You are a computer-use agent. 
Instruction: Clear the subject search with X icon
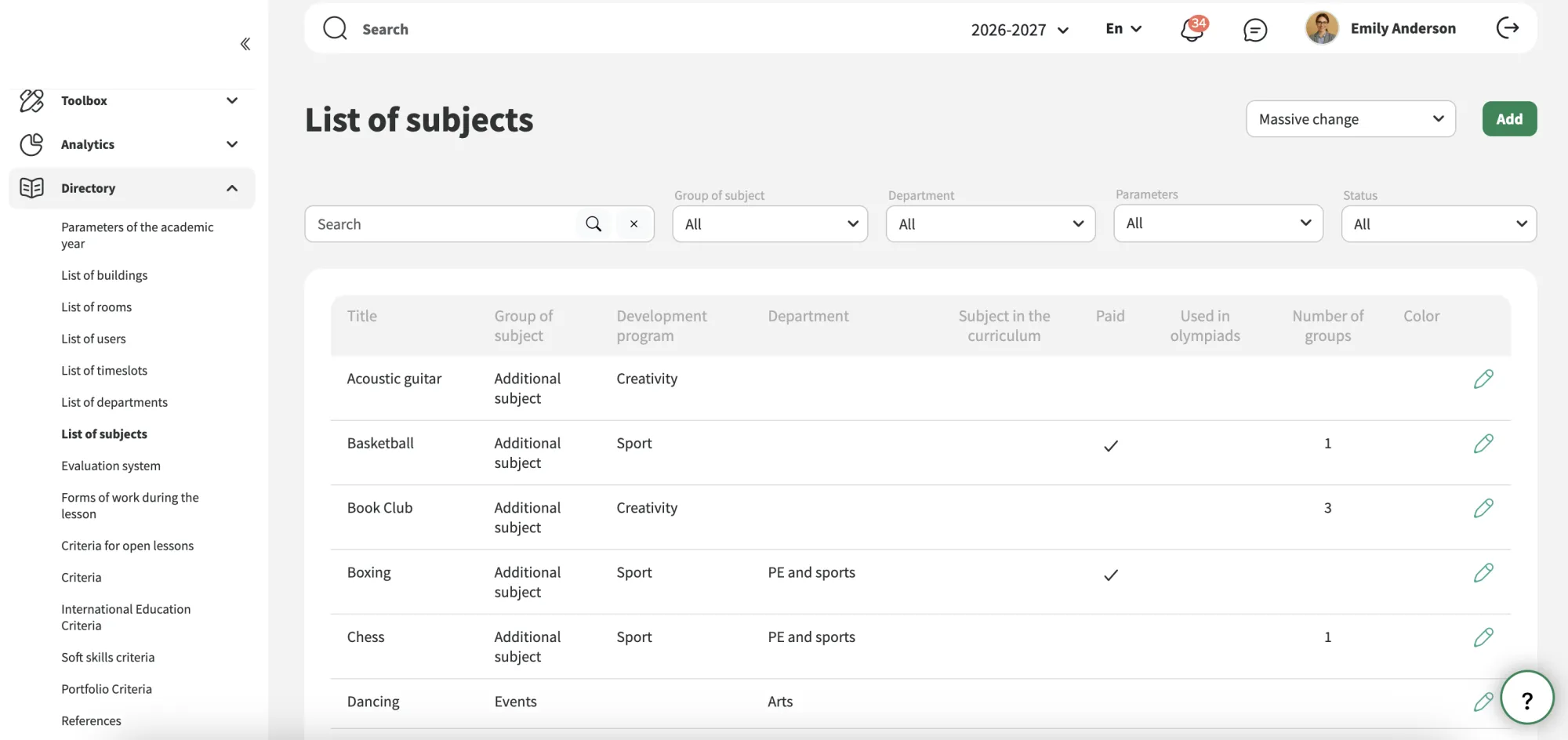click(x=633, y=224)
